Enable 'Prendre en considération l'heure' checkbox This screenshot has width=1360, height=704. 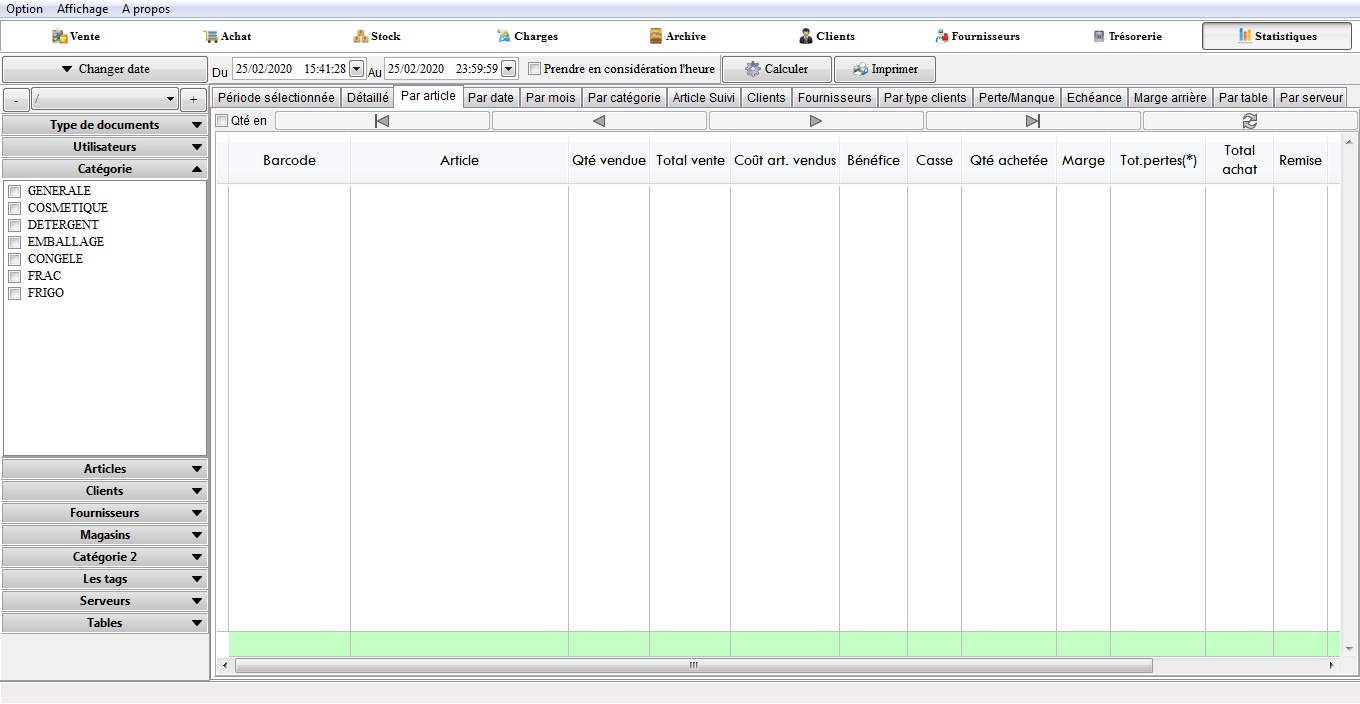pos(535,69)
